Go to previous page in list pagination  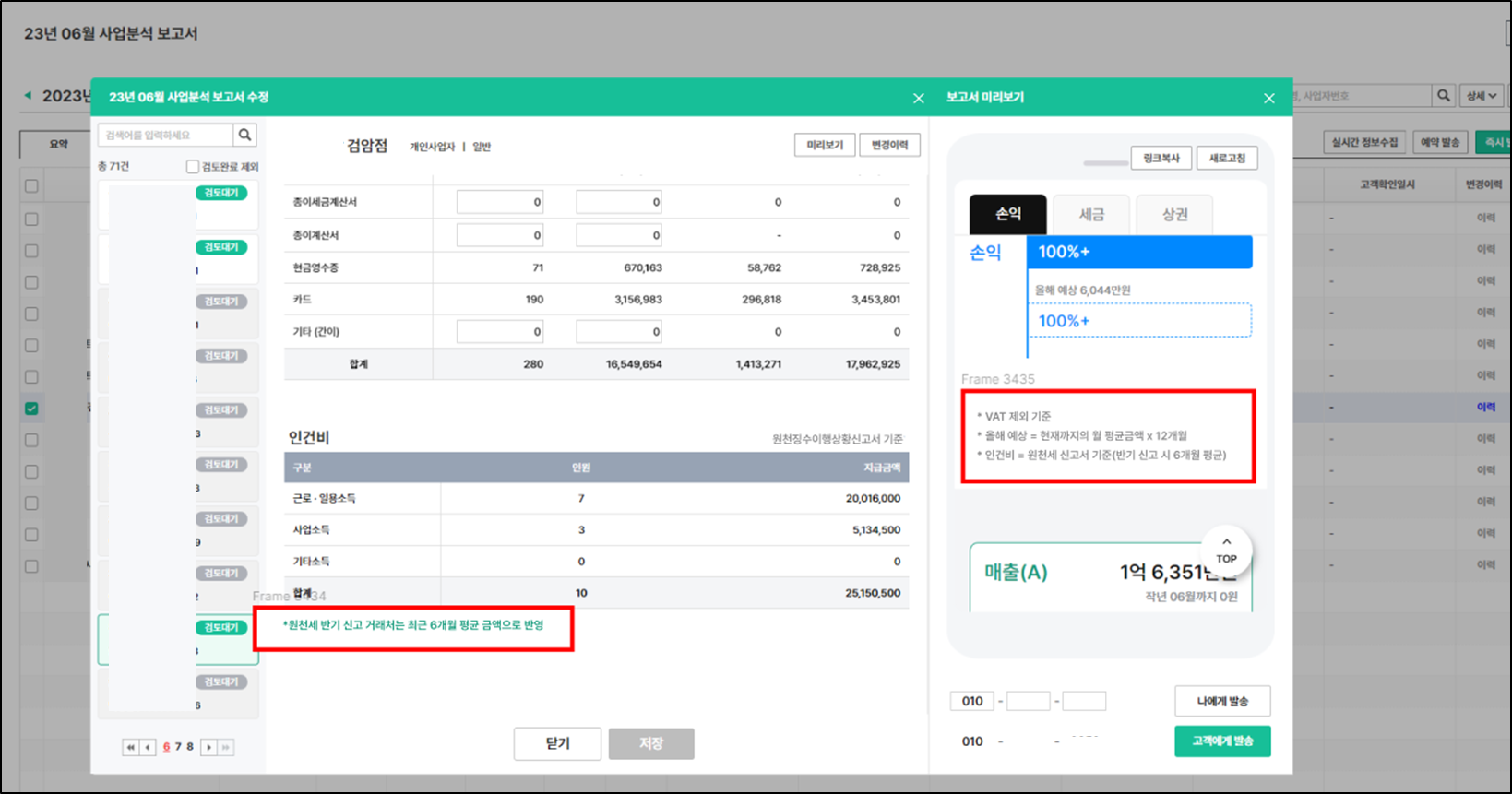click(148, 747)
